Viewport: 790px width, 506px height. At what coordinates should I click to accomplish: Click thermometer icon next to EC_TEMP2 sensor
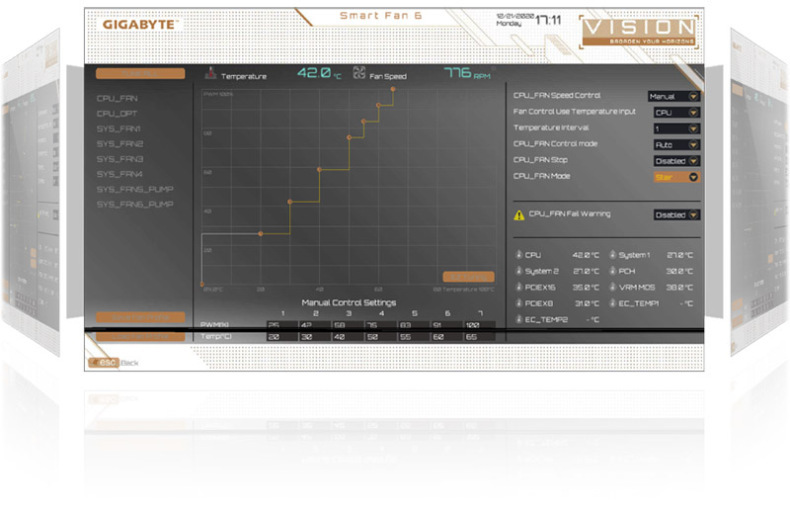[518, 319]
